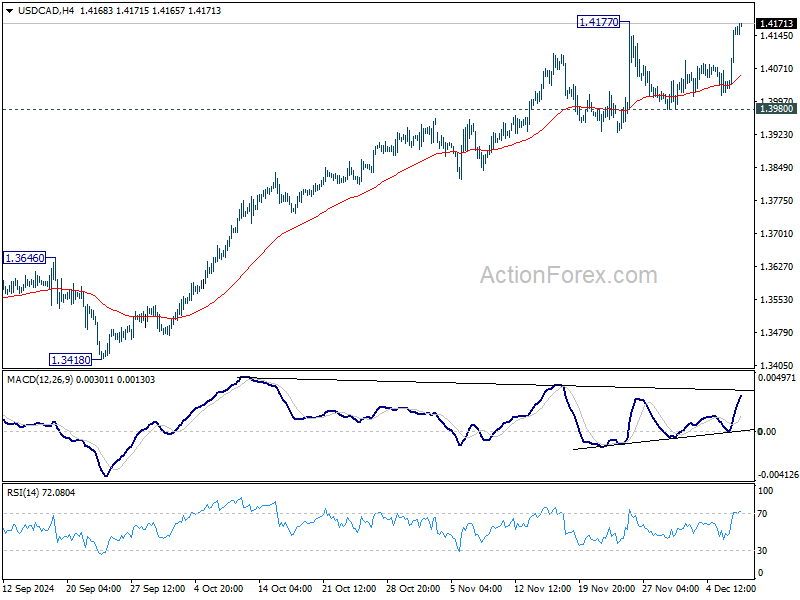Click the 19 Nov 20:00 date label
The width and height of the screenshot is (800, 600).
(x=606, y=589)
